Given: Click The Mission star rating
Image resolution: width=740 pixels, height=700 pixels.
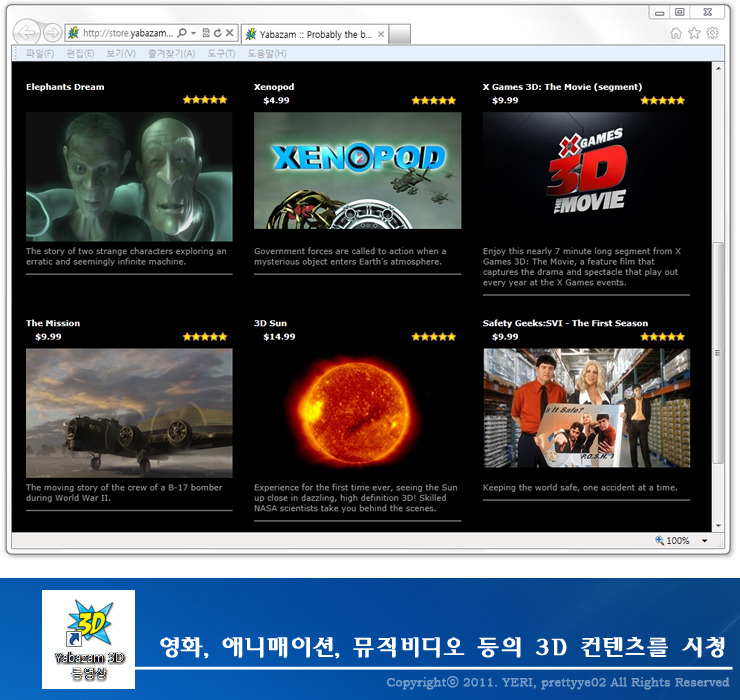Looking at the screenshot, I should pyautogui.click(x=205, y=337).
